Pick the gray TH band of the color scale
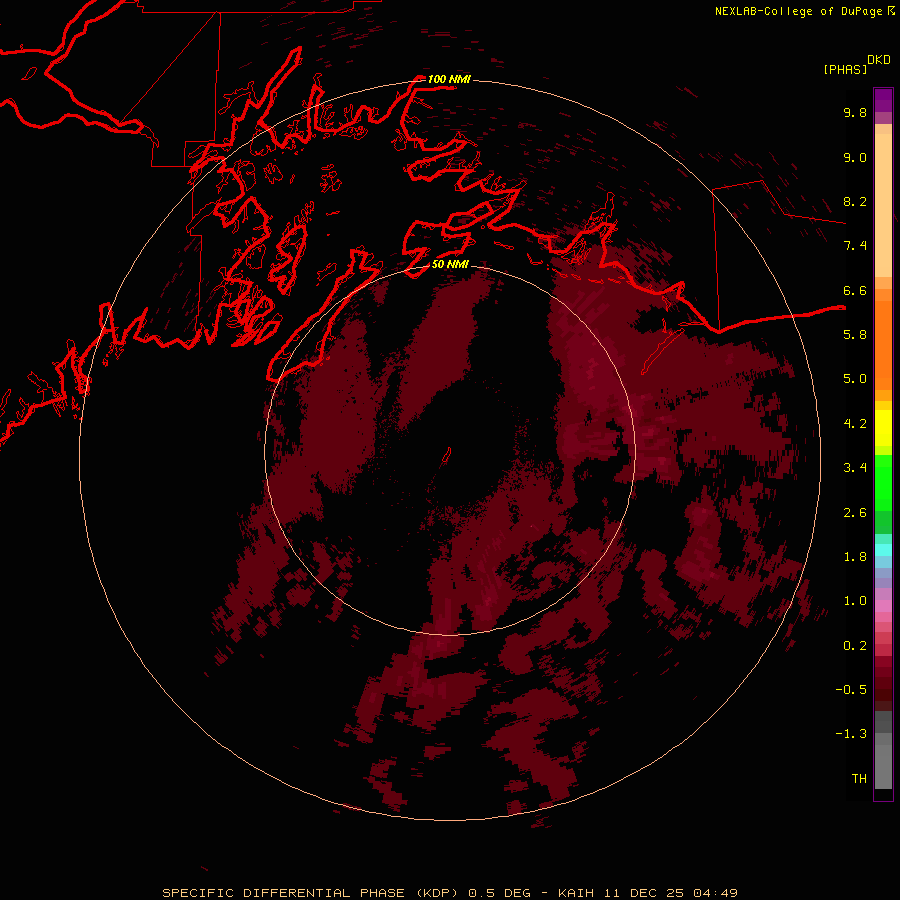Viewport: 900px width, 900px height. tap(883, 766)
